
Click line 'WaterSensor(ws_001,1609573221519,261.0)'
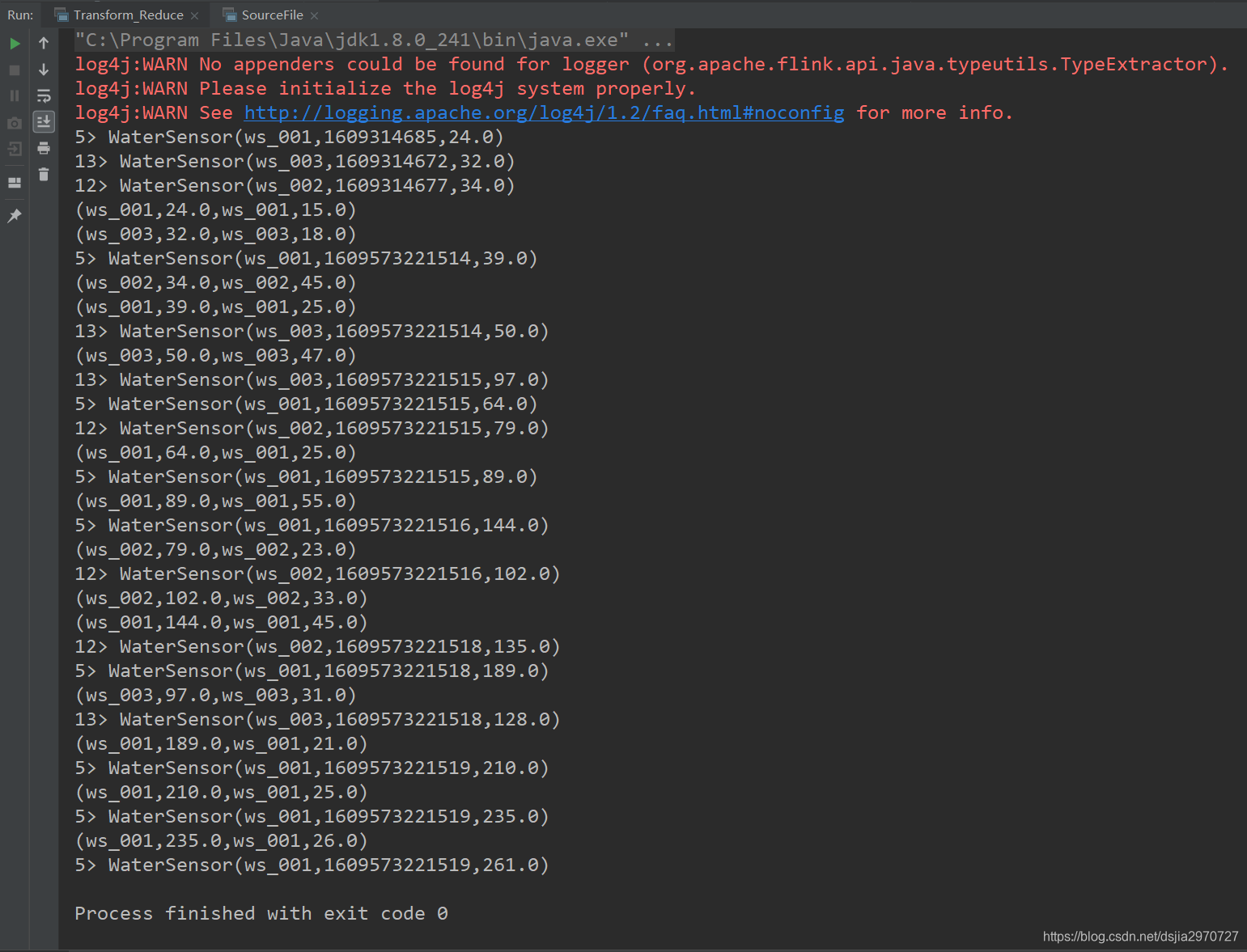click(312, 865)
